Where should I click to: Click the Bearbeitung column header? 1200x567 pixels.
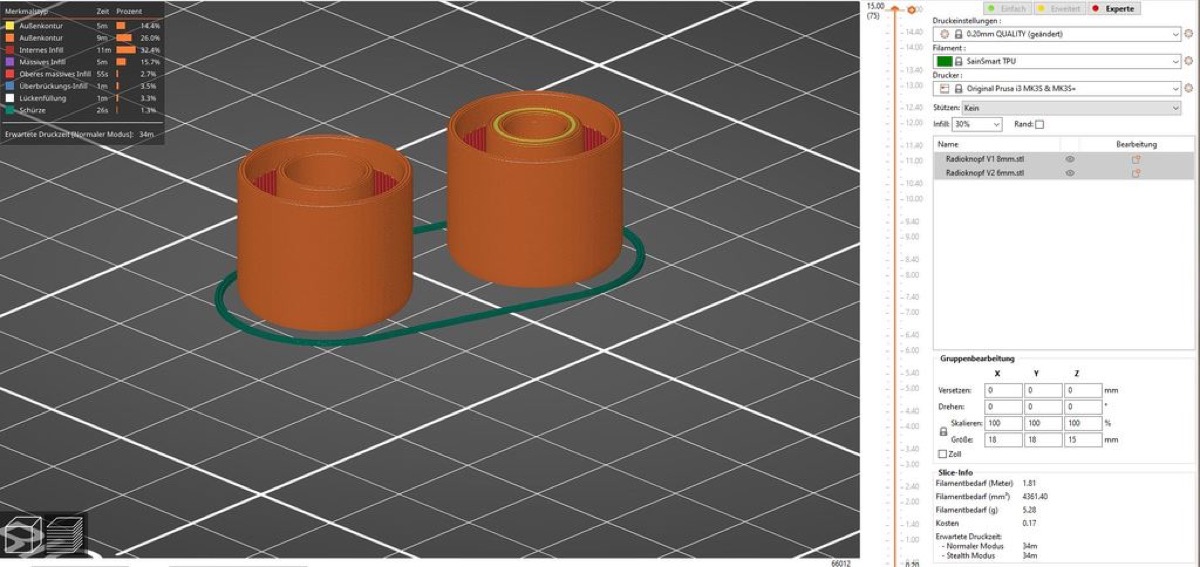(x=1136, y=144)
